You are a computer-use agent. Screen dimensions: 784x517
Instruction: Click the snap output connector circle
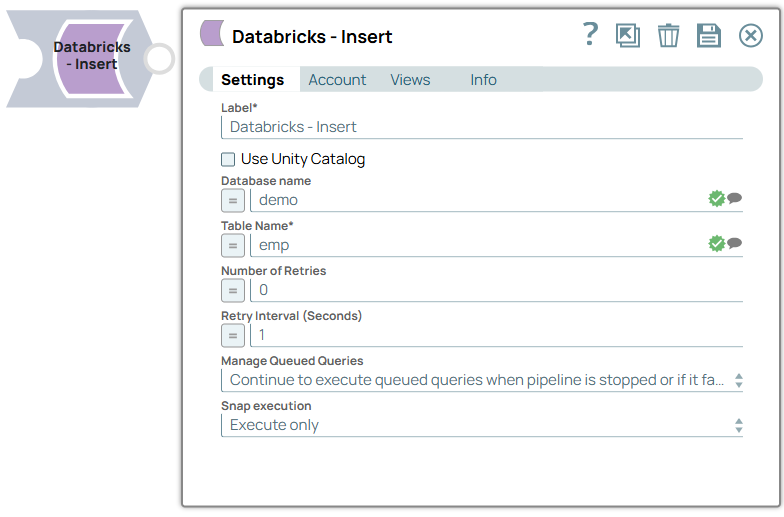159,58
